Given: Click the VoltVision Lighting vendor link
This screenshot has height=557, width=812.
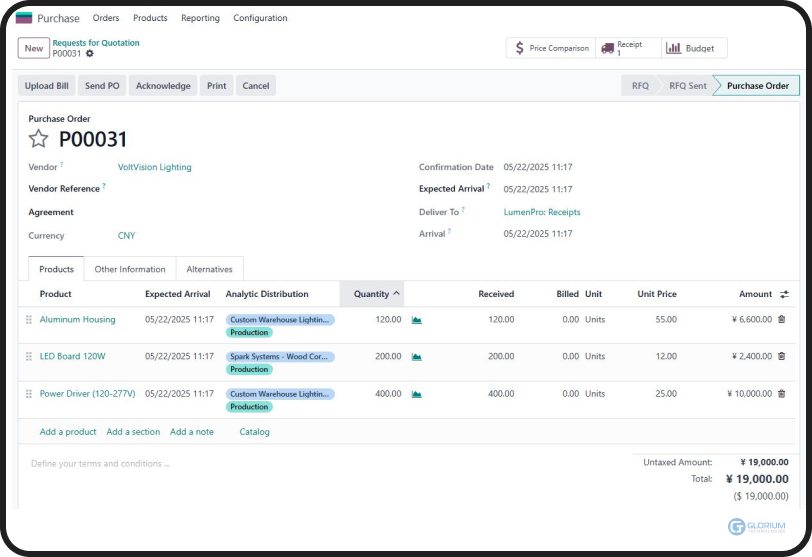Looking at the screenshot, I should (x=154, y=167).
